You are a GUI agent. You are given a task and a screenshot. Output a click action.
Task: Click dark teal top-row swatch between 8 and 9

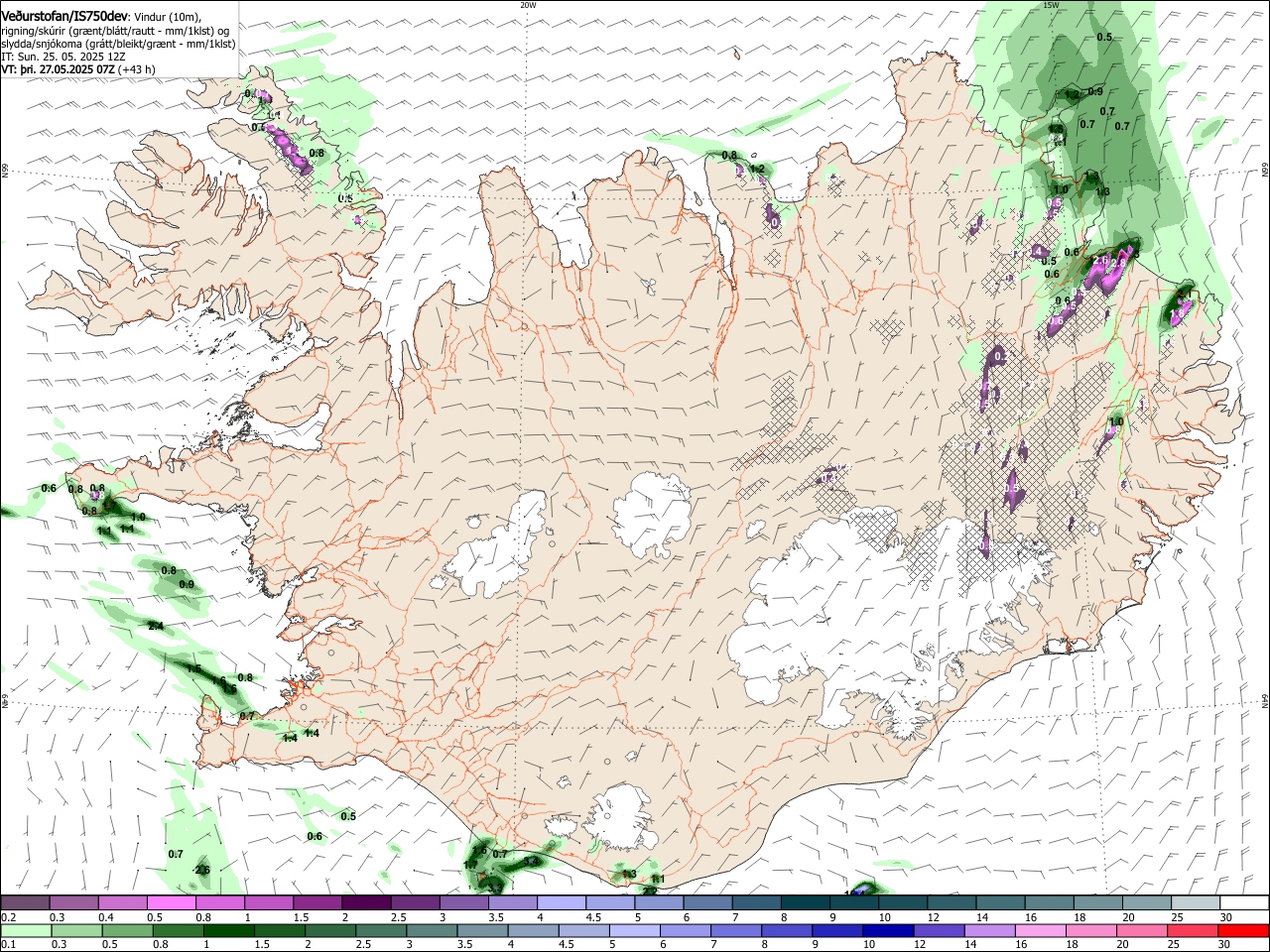click(806, 902)
